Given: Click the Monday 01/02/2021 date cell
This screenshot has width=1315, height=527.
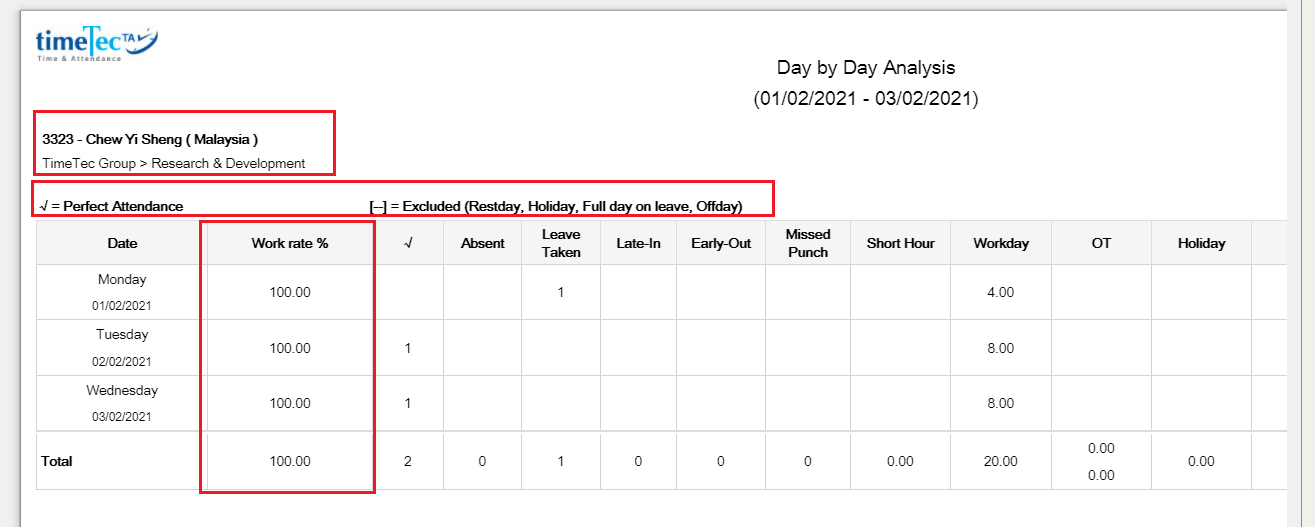Looking at the screenshot, I should 122,292.
